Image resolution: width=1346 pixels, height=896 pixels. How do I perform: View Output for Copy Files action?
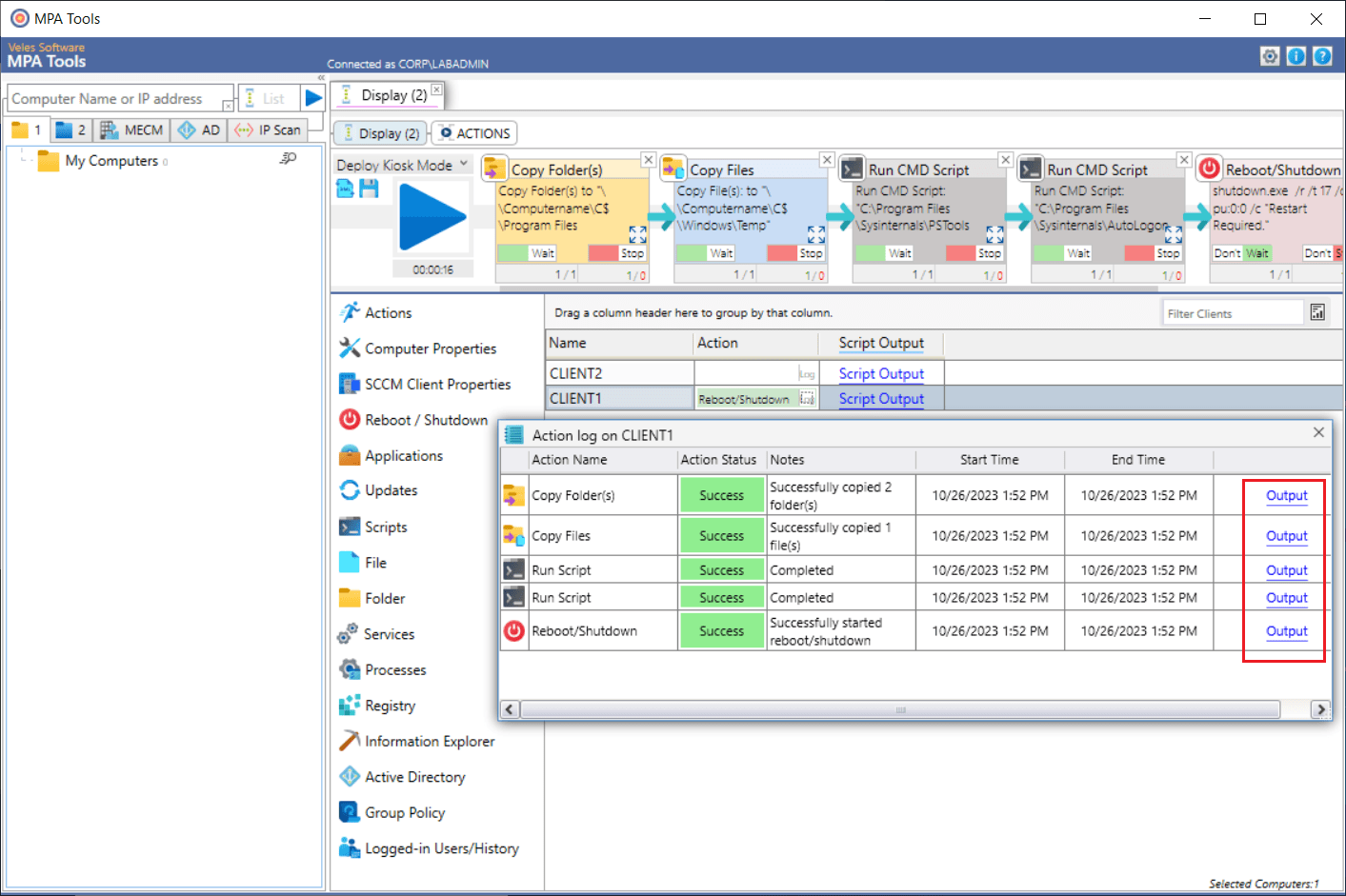pyautogui.click(x=1286, y=536)
